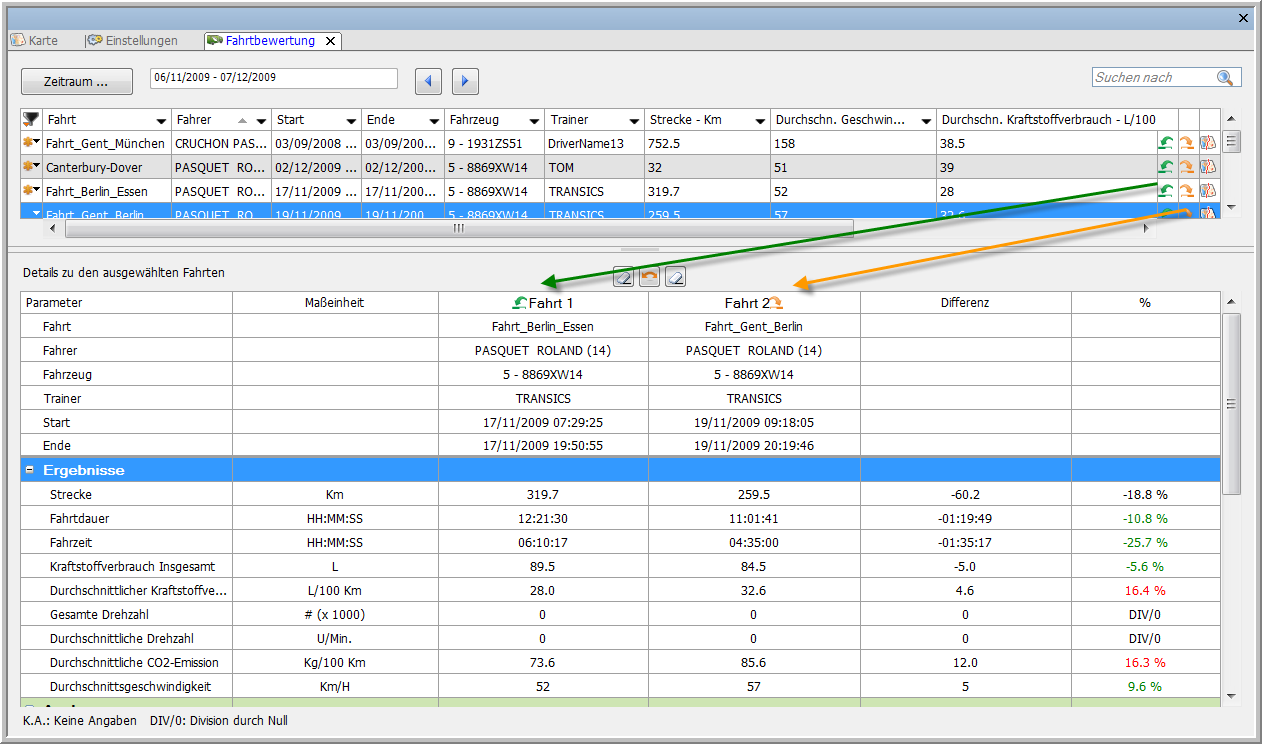This screenshot has width=1262, height=744.
Task: Click the trips table horizontal scrollbar thumb
Action: (x=459, y=228)
